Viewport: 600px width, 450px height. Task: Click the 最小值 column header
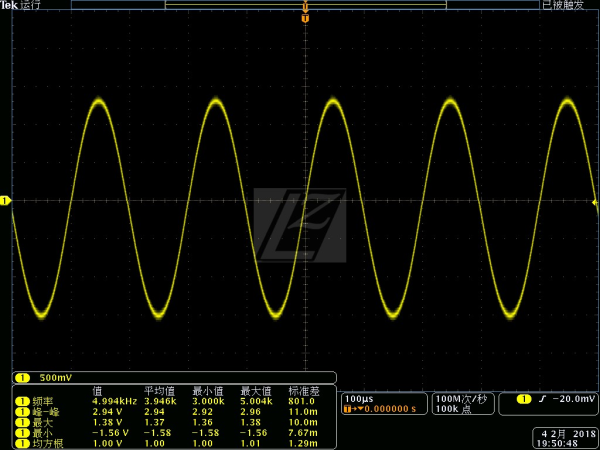(207, 391)
